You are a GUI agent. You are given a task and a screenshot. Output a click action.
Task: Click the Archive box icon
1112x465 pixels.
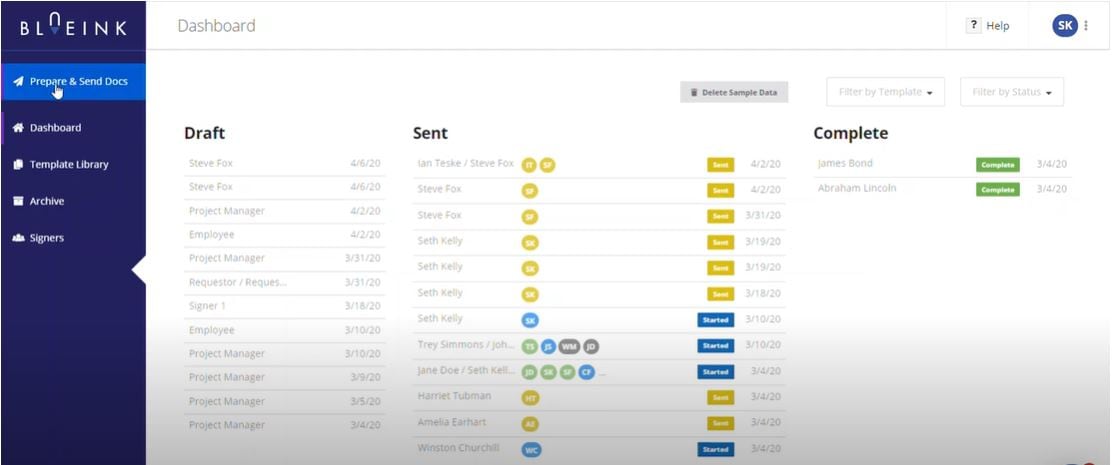click(18, 201)
